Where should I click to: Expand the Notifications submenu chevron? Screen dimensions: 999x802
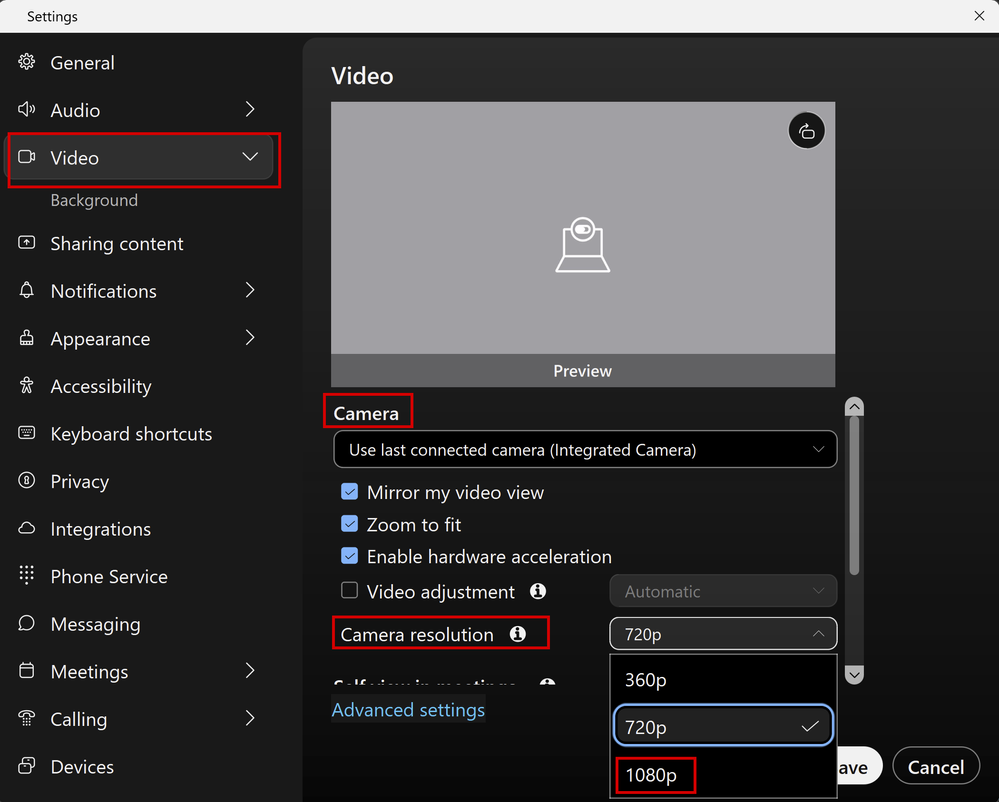(250, 290)
